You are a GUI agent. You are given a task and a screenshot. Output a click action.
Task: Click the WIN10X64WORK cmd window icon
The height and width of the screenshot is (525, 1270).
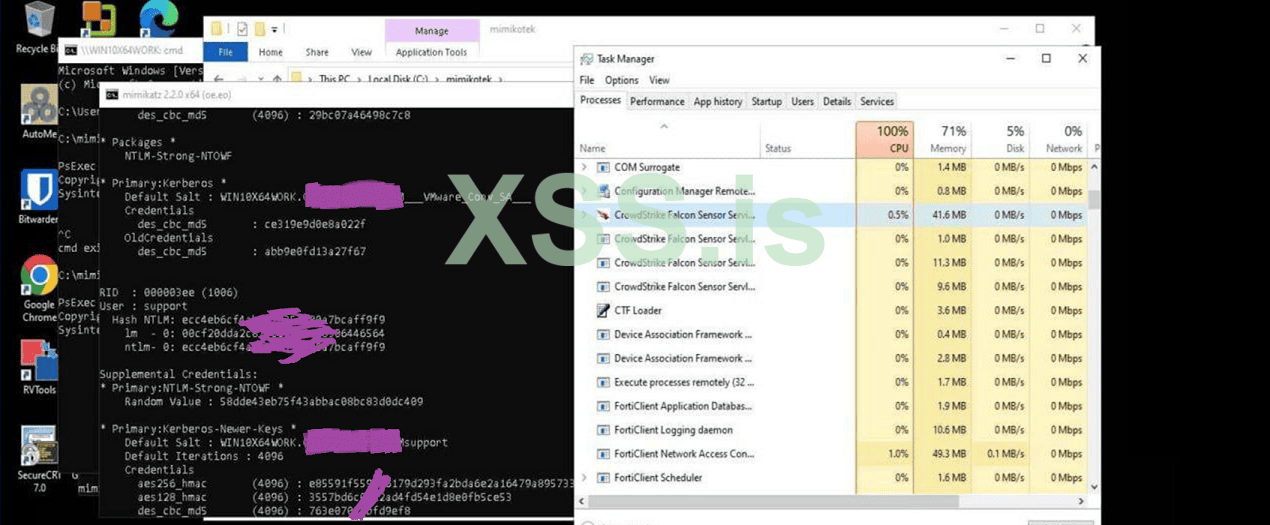[70, 49]
